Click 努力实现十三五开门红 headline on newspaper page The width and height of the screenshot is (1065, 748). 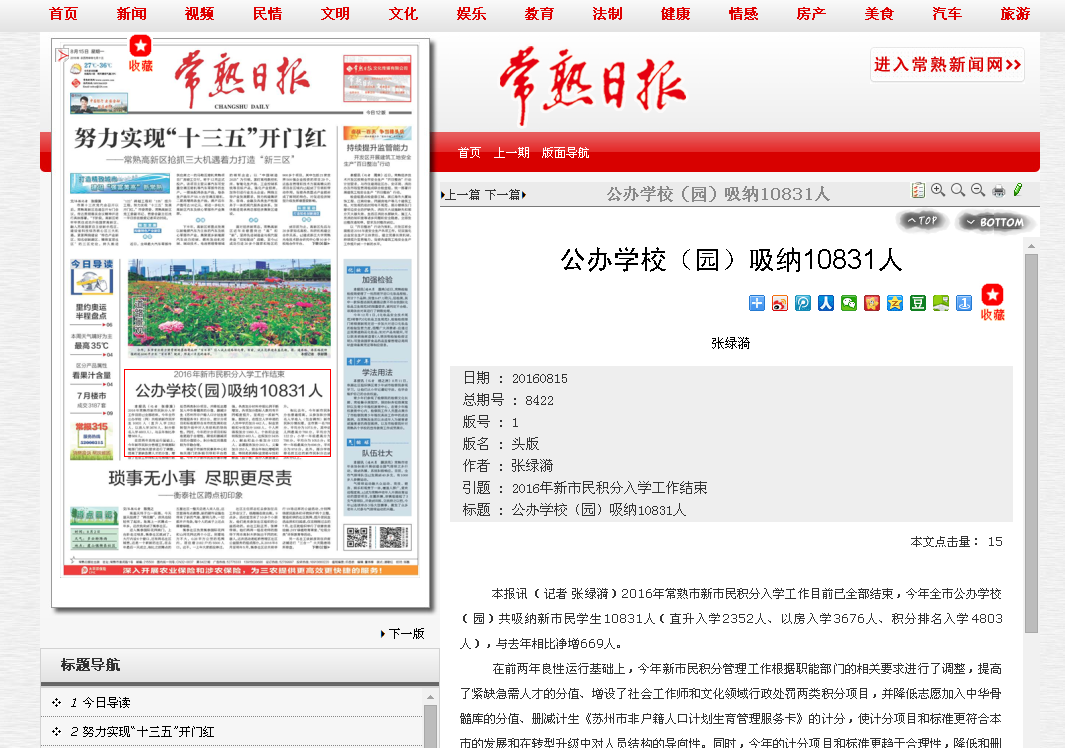(x=200, y=139)
